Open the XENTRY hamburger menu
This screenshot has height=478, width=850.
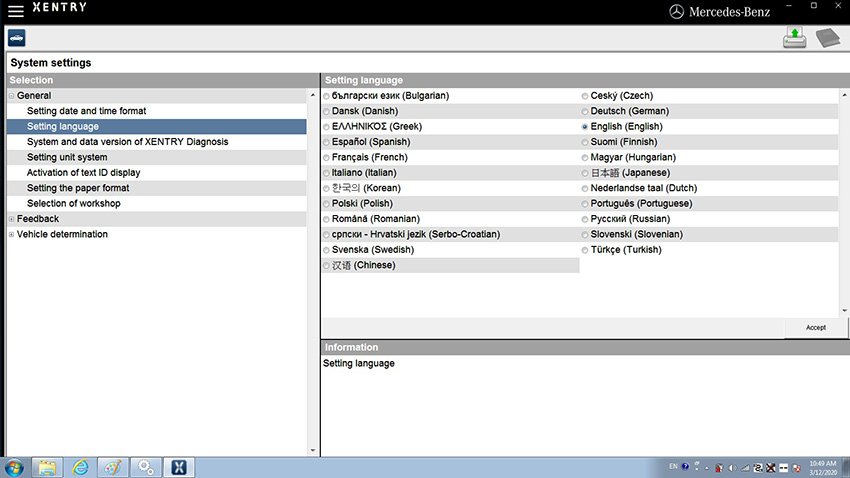pos(16,10)
